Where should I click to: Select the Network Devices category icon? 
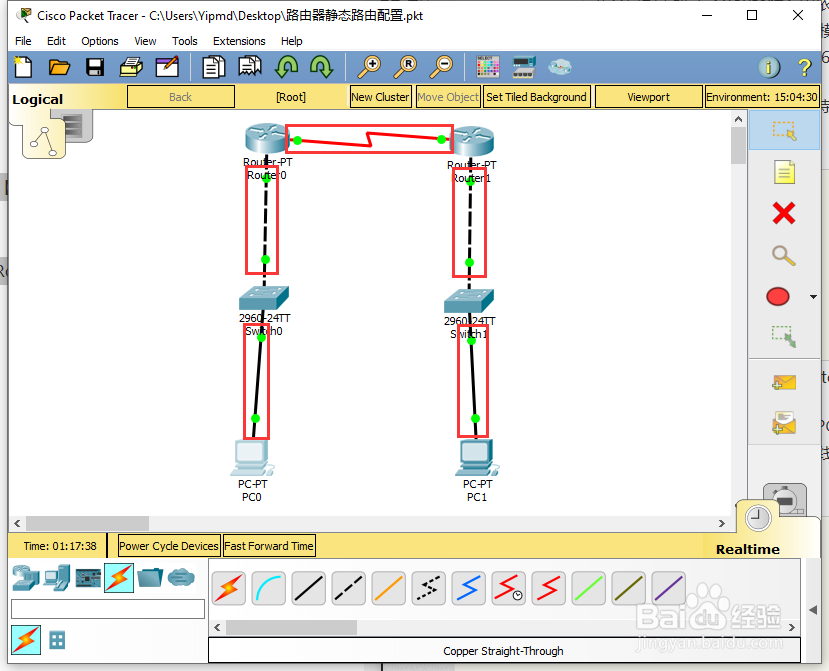tap(25, 578)
